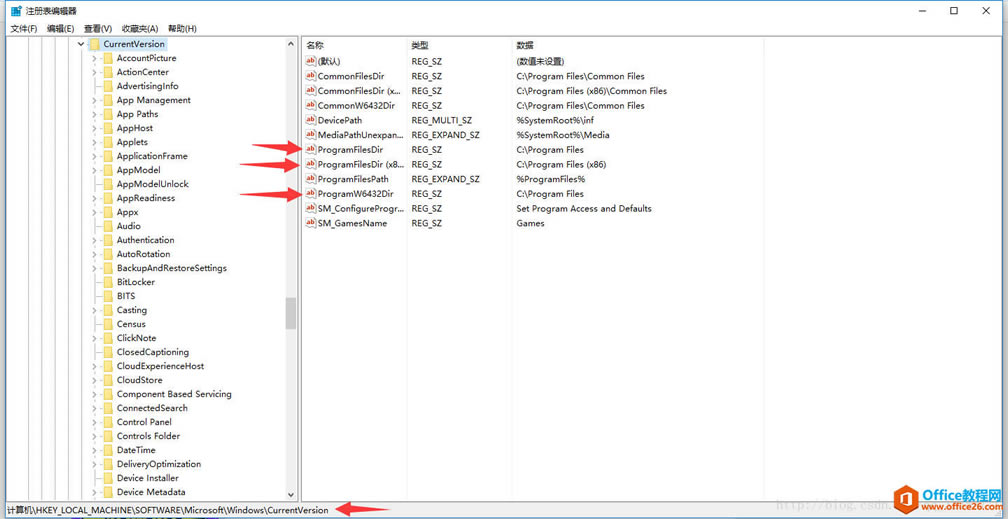Viewport: 1008px width, 519px height.
Task: Open the 帮助(H) menu
Action: [x=182, y=29]
